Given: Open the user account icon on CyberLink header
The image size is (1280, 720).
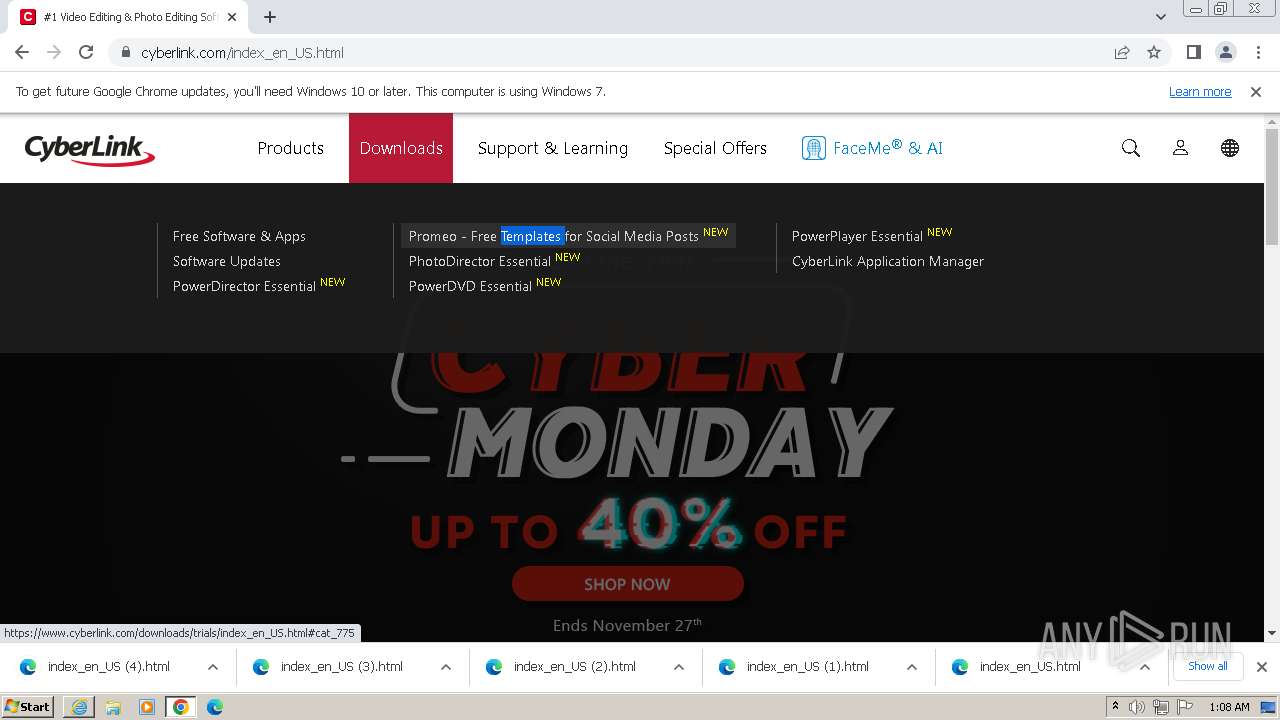Looking at the screenshot, I should [x=1180, y=148].
